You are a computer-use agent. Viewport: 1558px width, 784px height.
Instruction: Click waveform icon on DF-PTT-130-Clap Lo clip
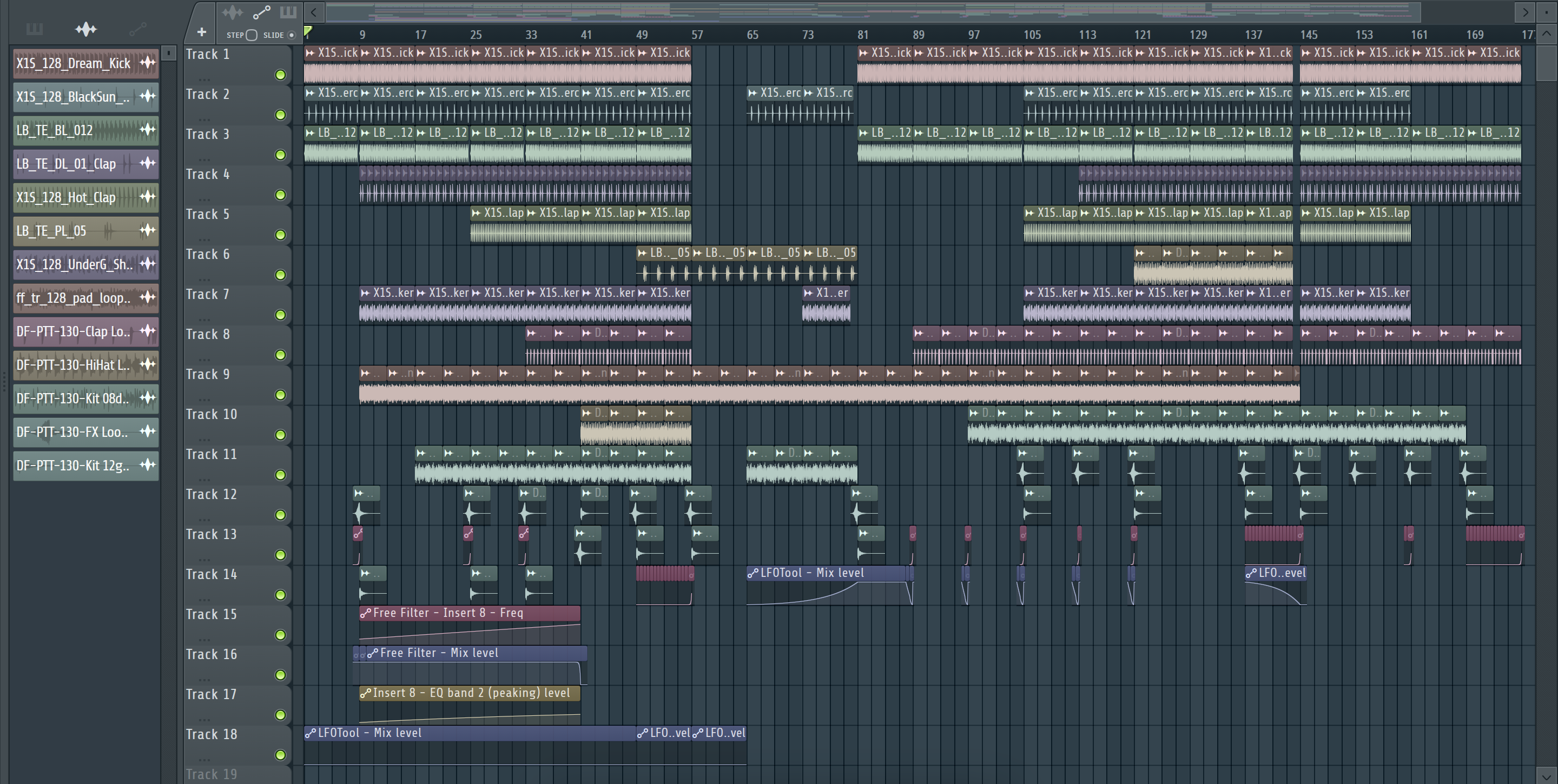pyautogui.click(x=148, y=331)
